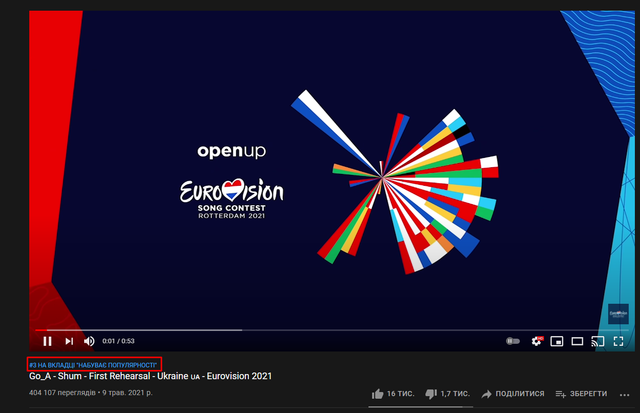This screenshot has width=640, height=413.
Task: Share the video via ПОДІЛИТИСЯ
Action: point(513,394)
